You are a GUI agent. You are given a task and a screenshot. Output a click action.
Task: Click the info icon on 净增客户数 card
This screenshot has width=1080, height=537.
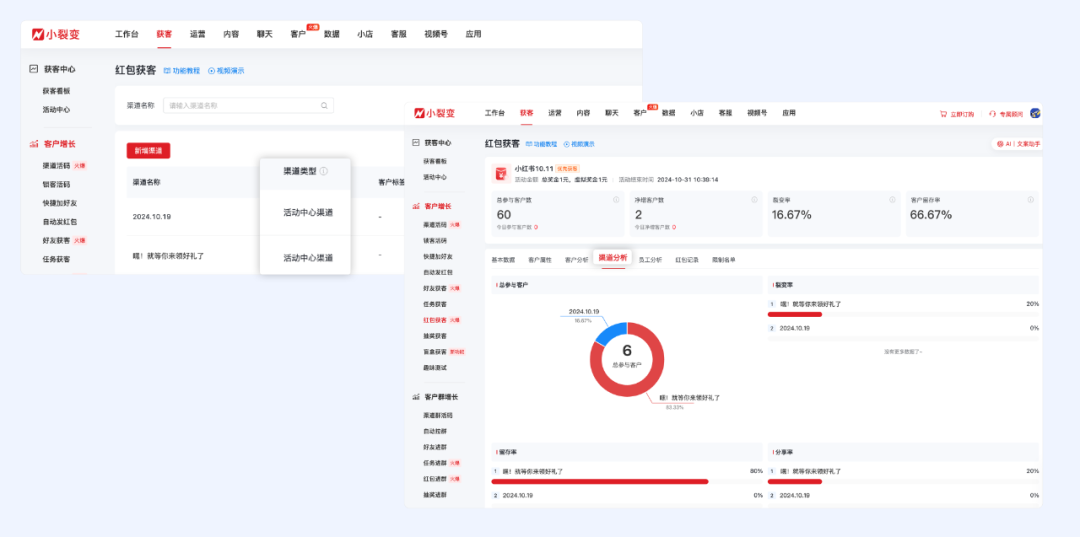point(754,200)
